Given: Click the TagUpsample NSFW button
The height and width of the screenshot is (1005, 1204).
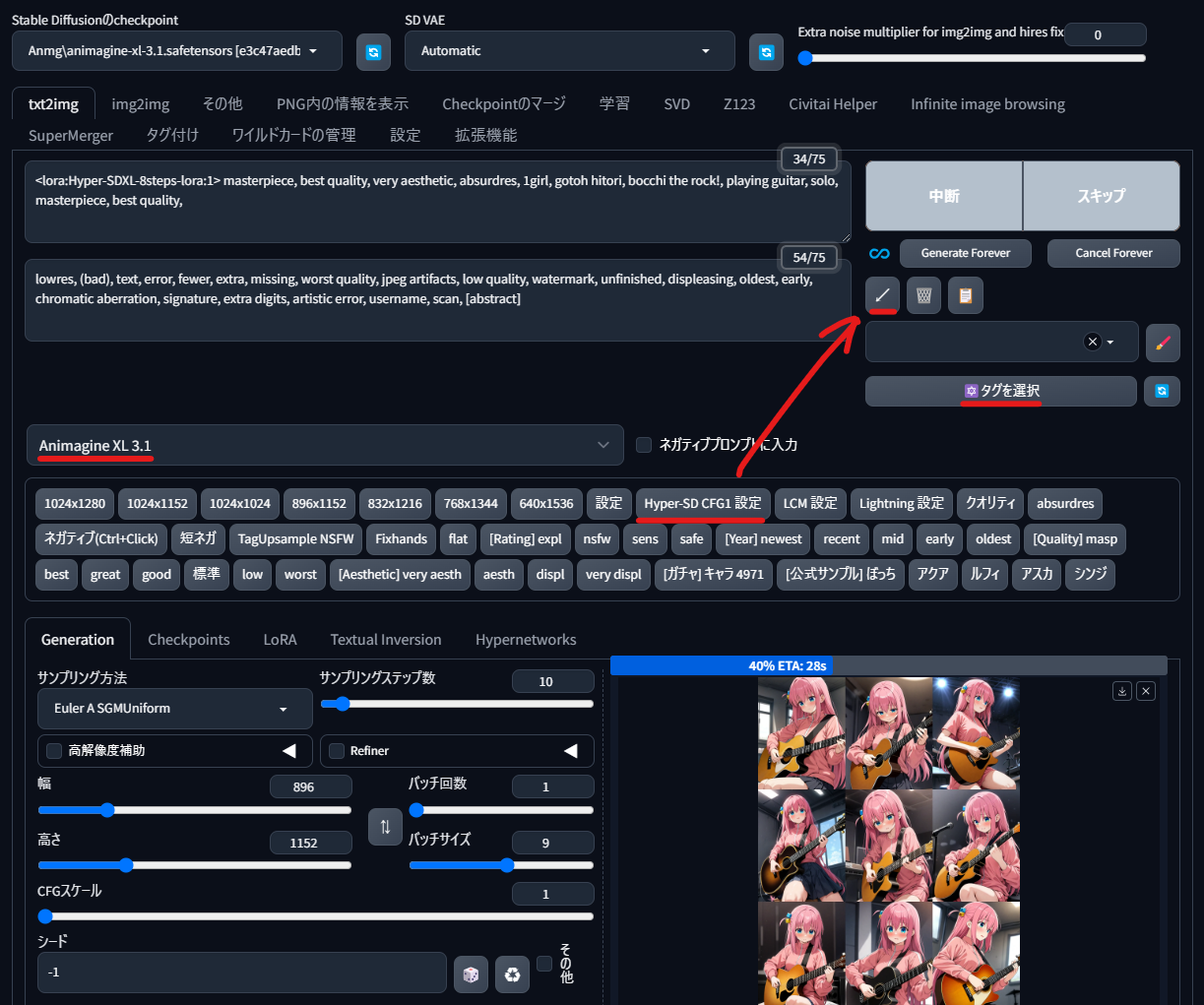Looking at the screenshot, I should click(x=295, y=539).
